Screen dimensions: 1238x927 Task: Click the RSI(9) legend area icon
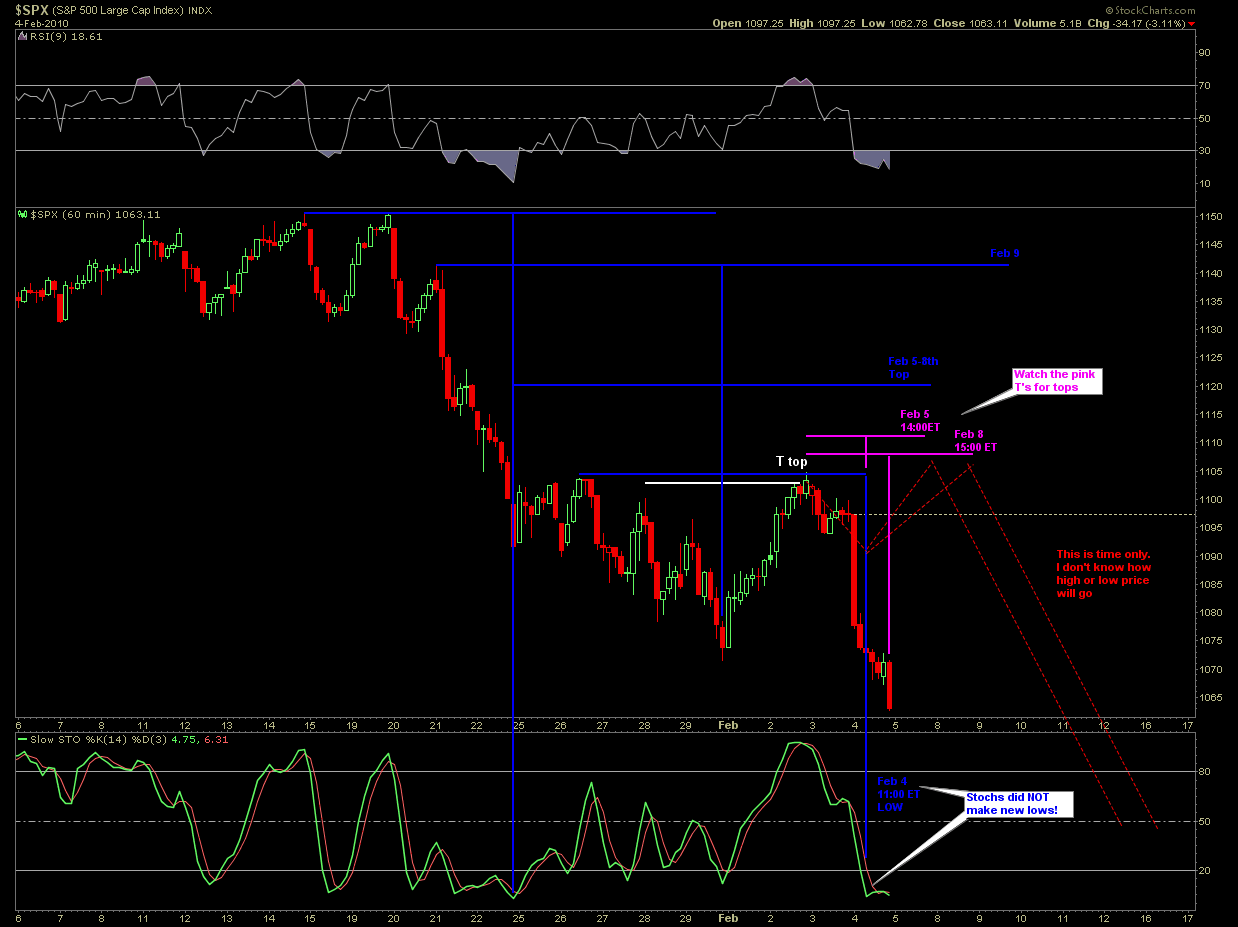coord(21,34)
